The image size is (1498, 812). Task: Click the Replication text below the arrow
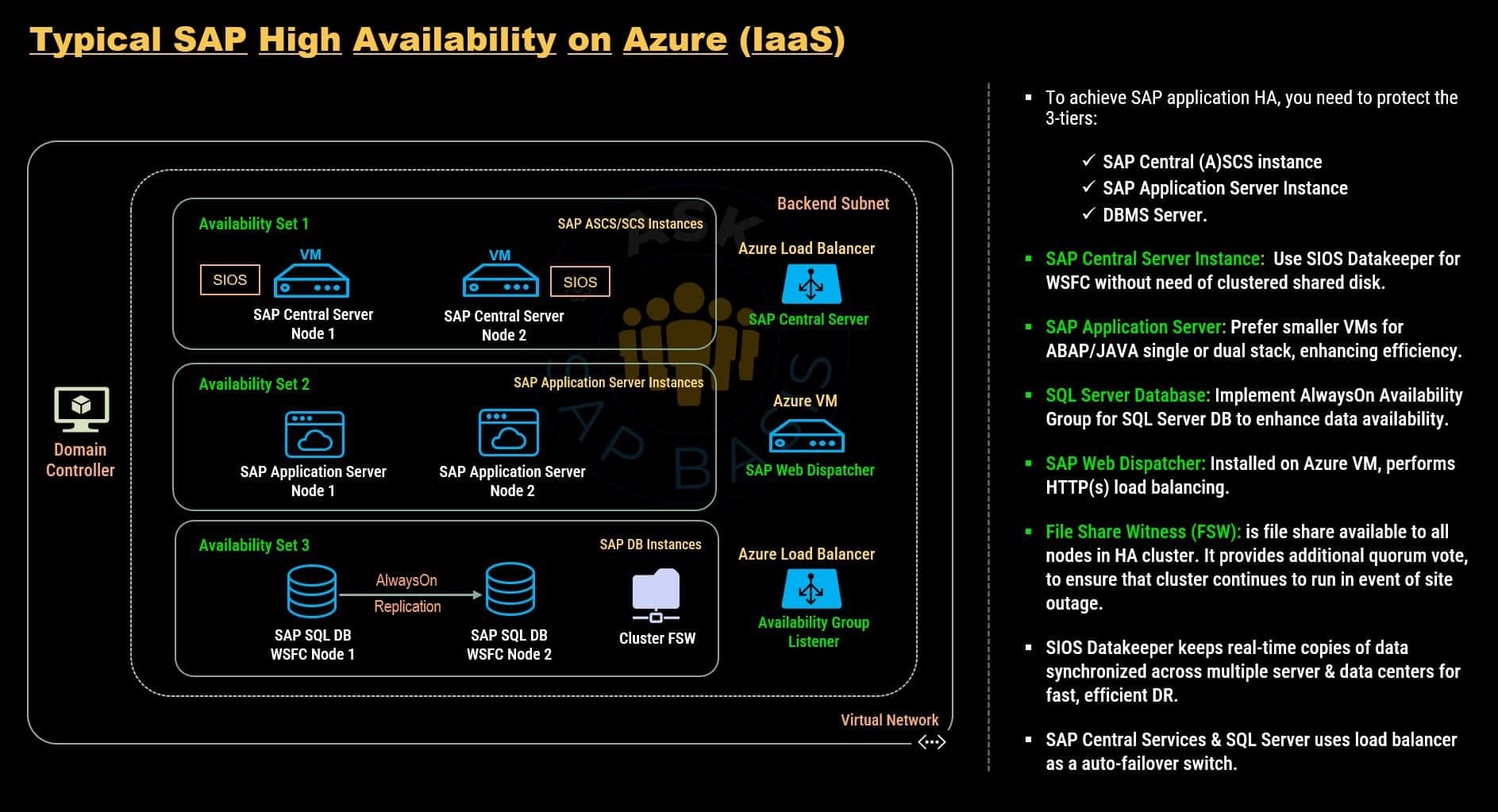coord(407,606)
